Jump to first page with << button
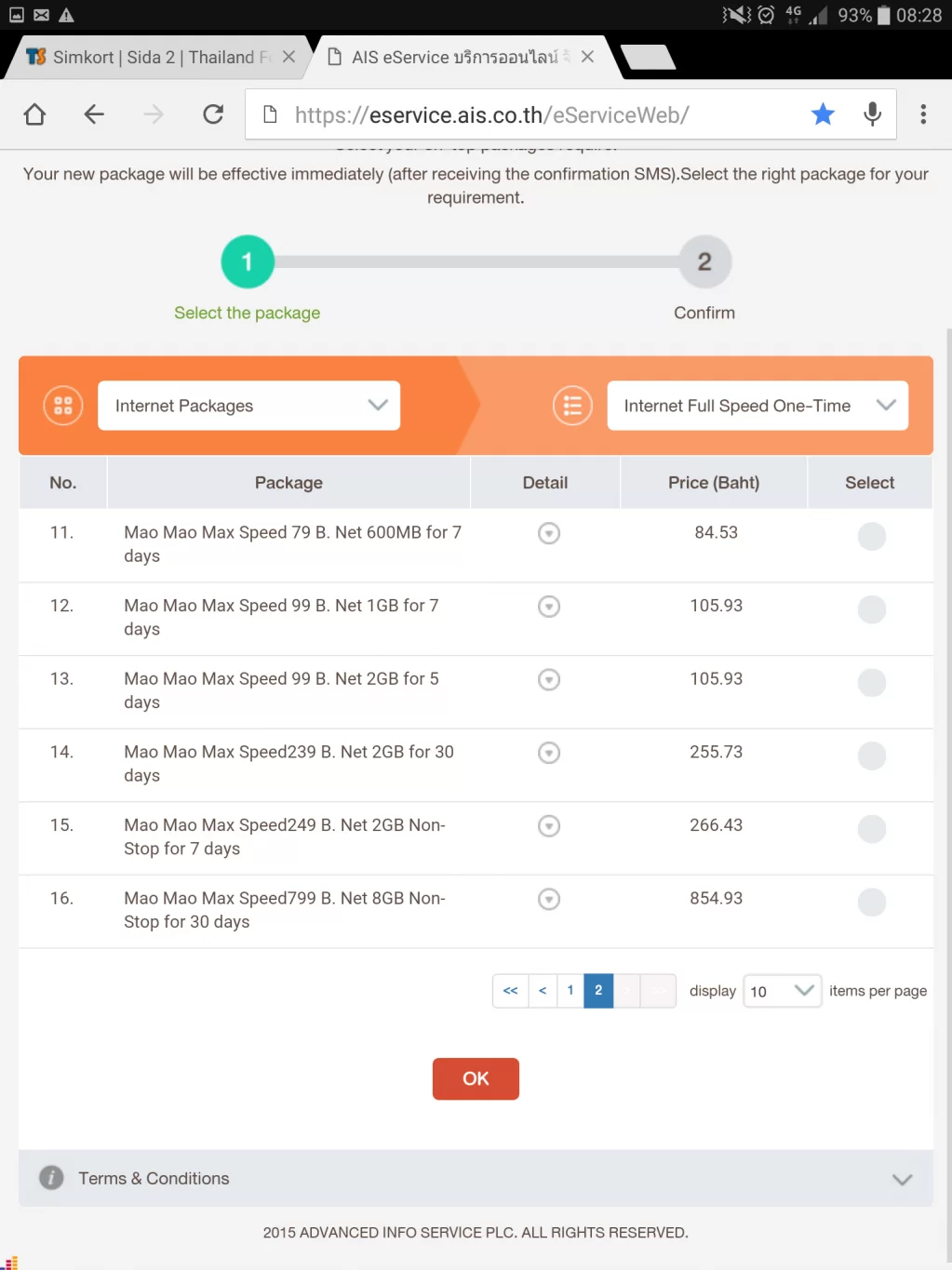Image resolution: width=952 pixels, height=1270 pixels. (x=510, y=991)
